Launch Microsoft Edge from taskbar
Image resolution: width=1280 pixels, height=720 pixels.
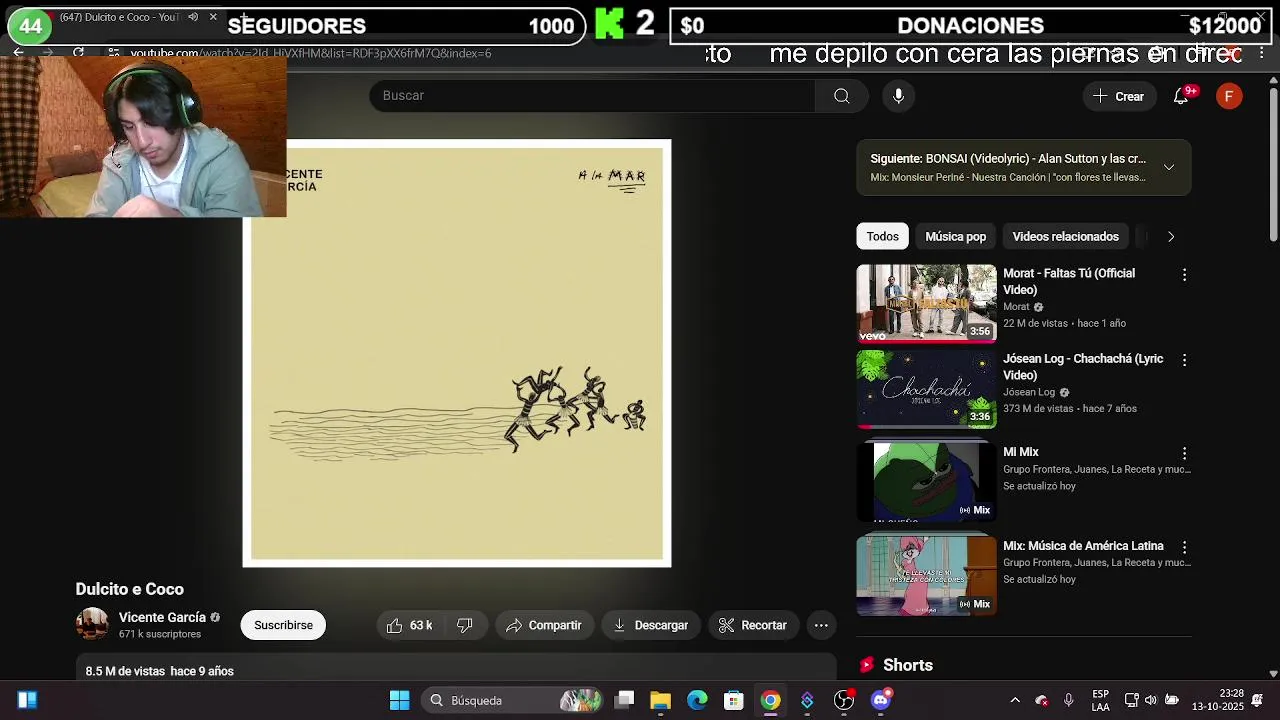(x=697, y=700)
